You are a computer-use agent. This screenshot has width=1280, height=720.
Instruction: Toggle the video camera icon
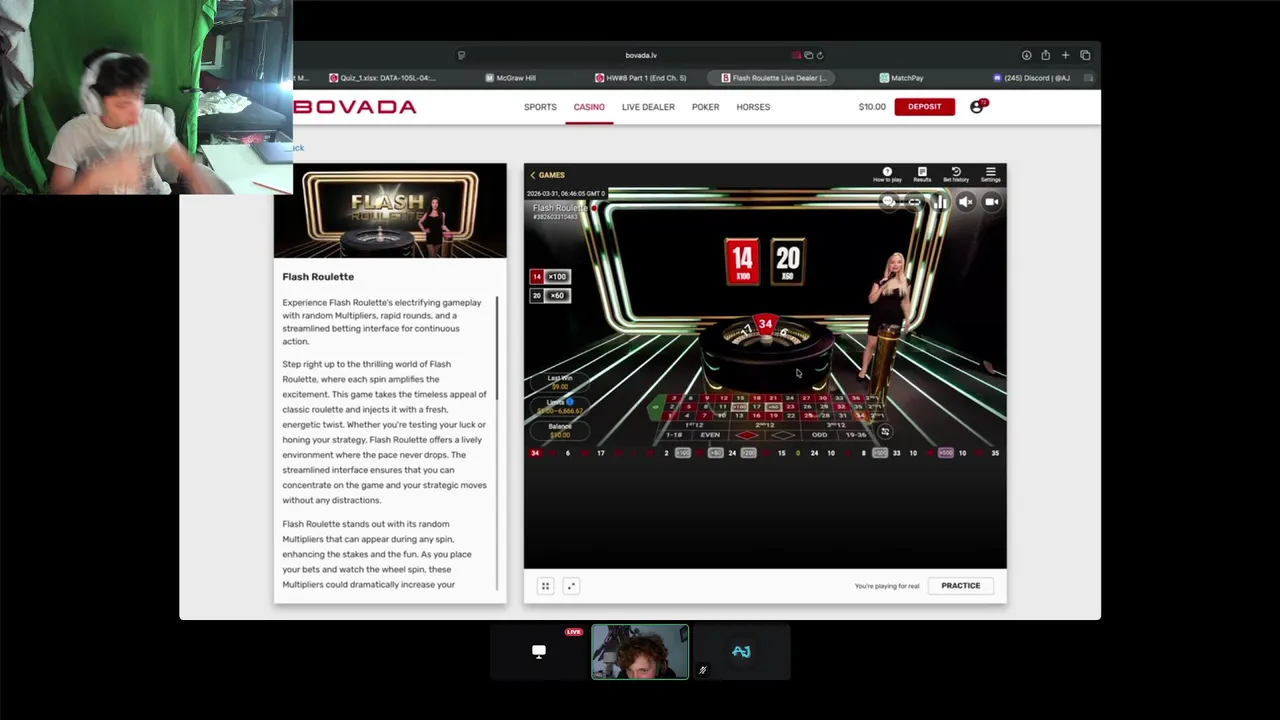tap(991, 202)
